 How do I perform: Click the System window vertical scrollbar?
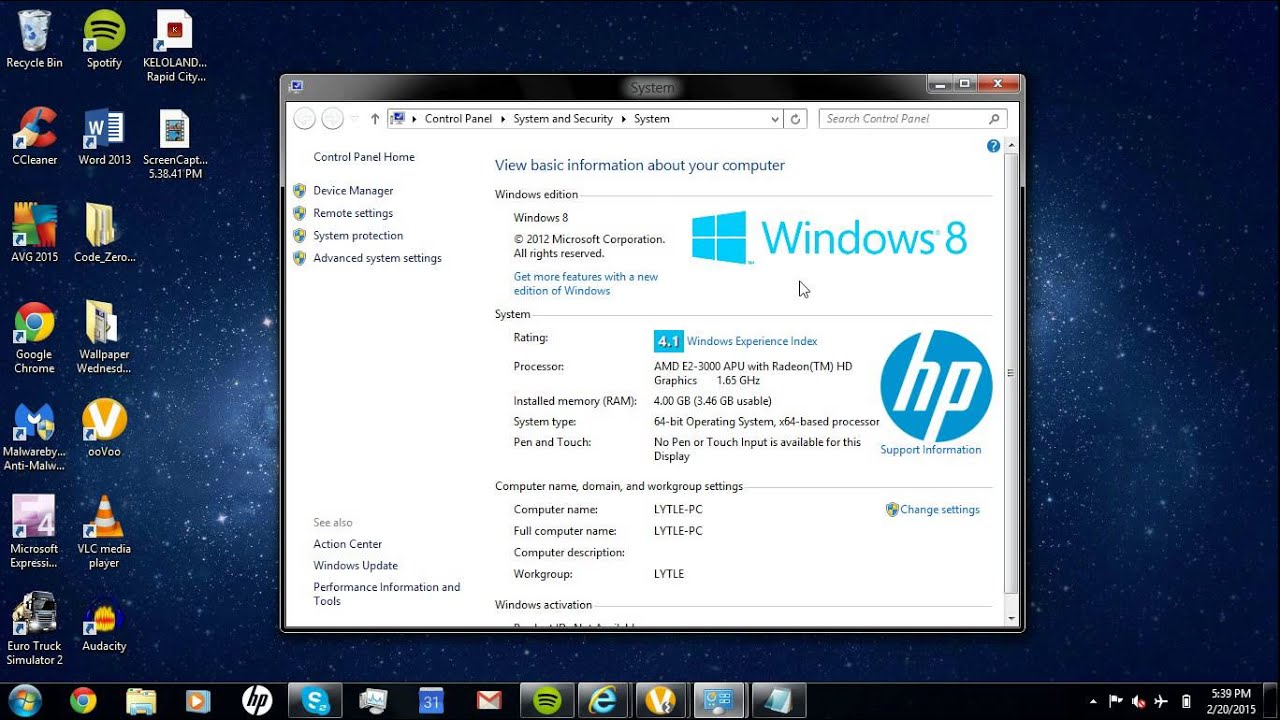[1010, 373]
